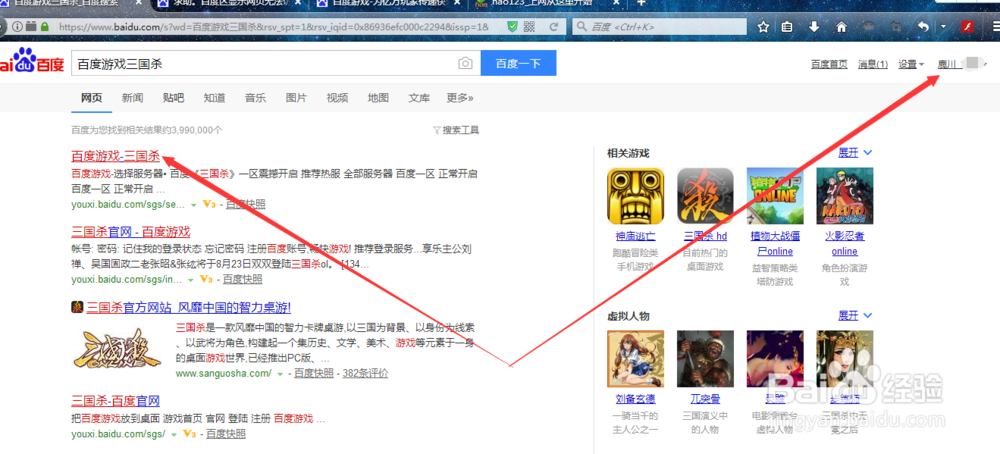Click the 百度一下 search button
This screenshot has width=1000, height=454.
tap(518, 63)
